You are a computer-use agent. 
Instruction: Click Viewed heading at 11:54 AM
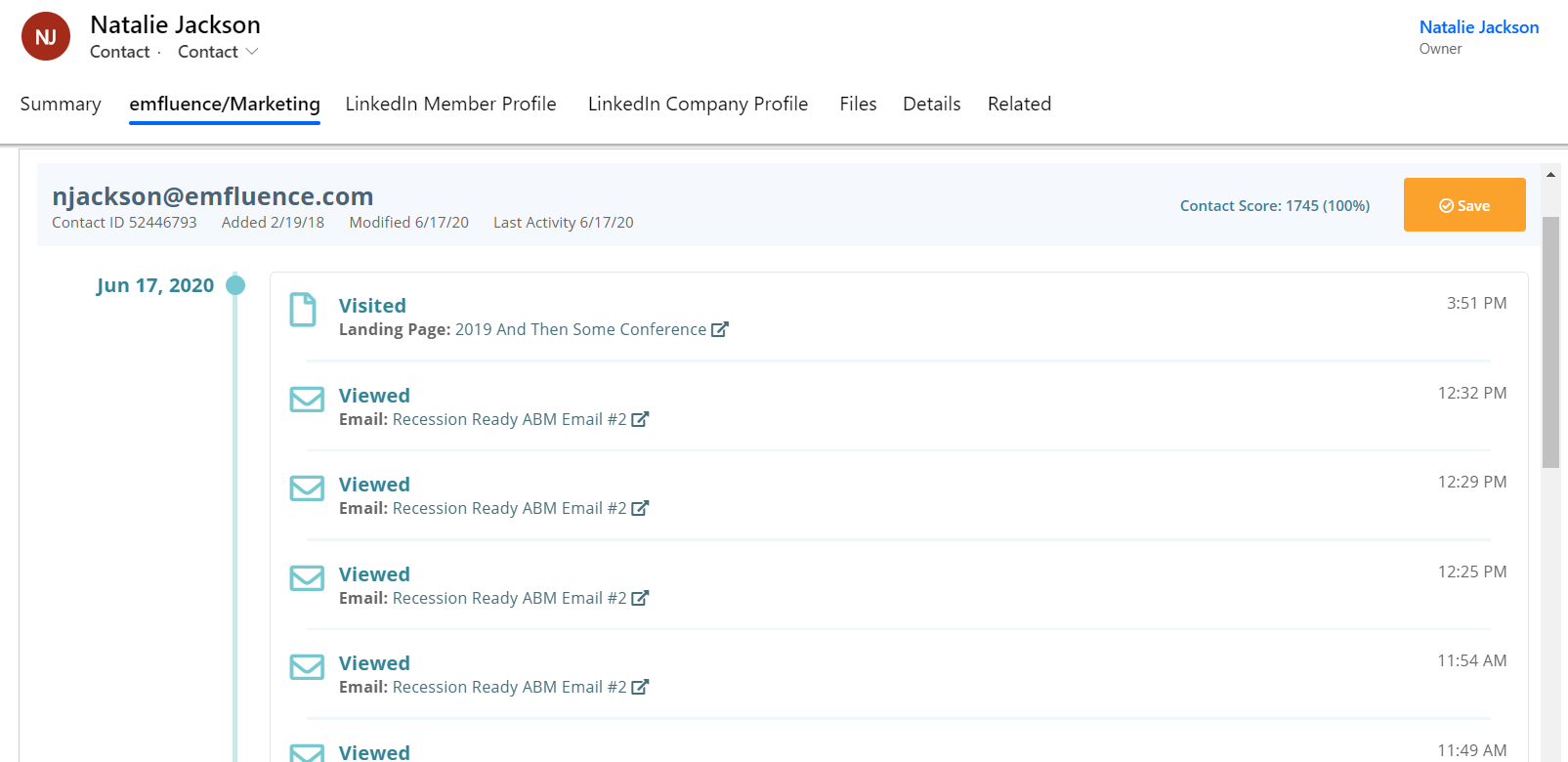(374, 663)
